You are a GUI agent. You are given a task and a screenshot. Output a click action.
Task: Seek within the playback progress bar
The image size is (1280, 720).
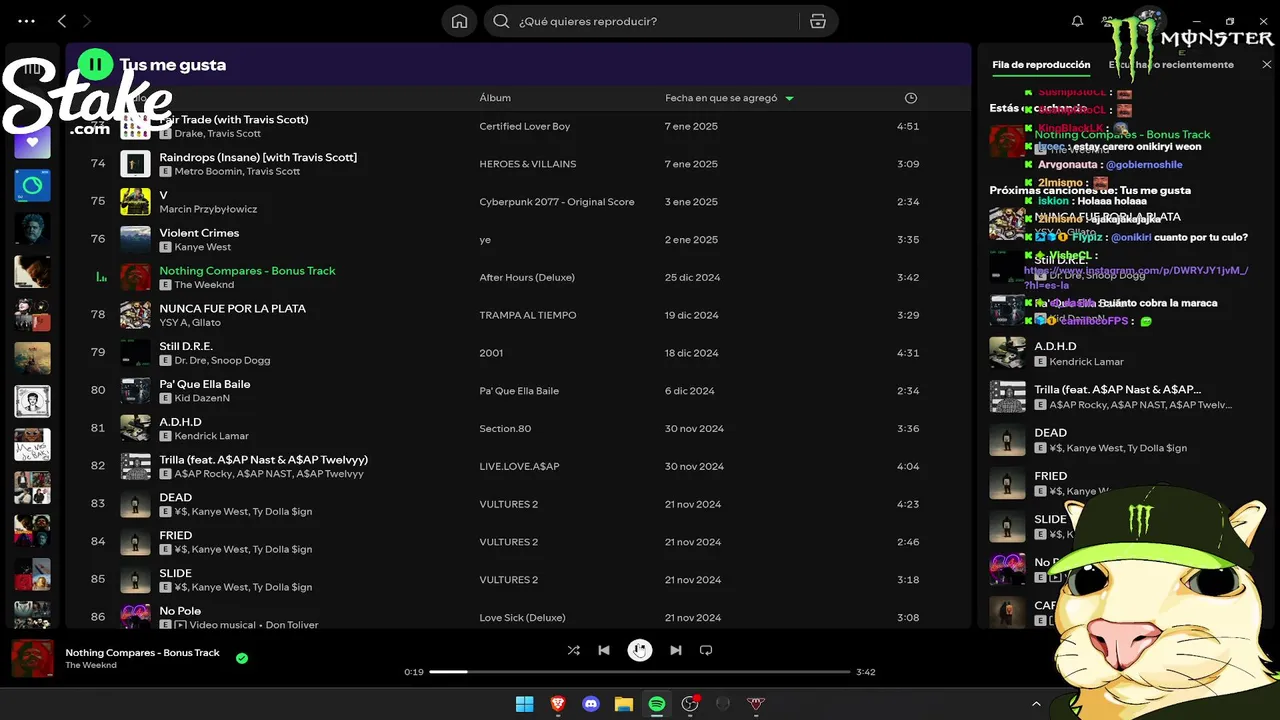(x=640, y=672)
